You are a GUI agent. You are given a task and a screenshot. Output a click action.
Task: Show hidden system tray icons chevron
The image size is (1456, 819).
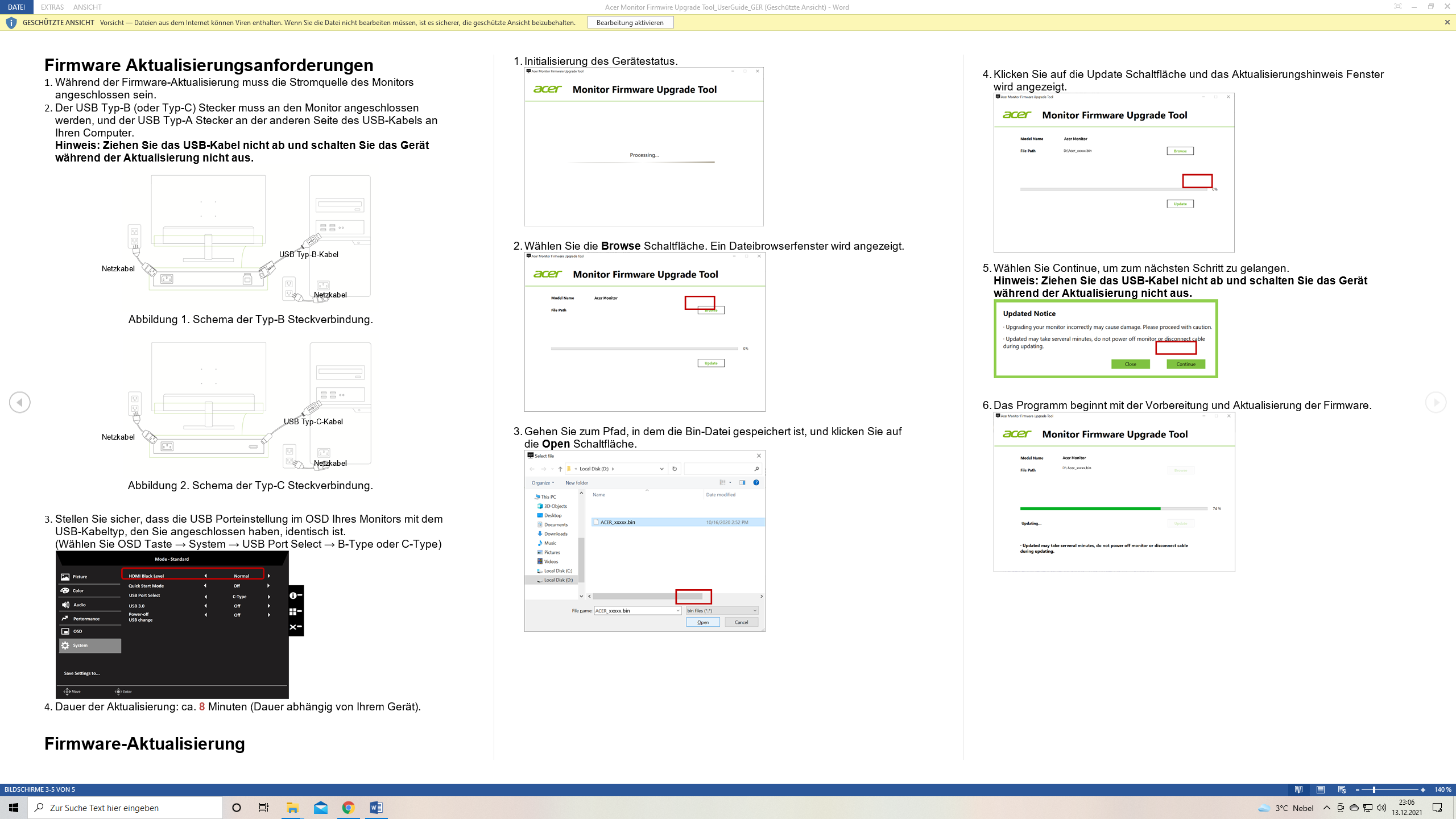click(x=1326, y=808)
